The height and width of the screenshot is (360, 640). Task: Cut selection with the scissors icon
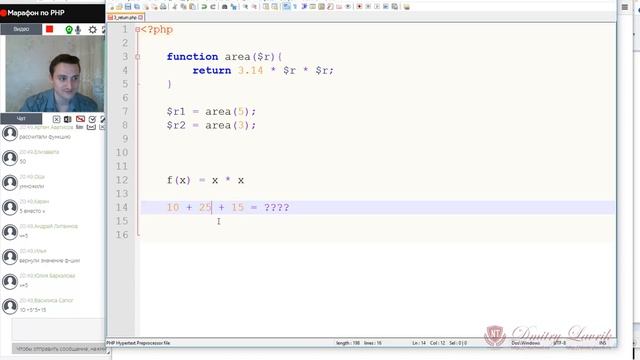point(175,7)
